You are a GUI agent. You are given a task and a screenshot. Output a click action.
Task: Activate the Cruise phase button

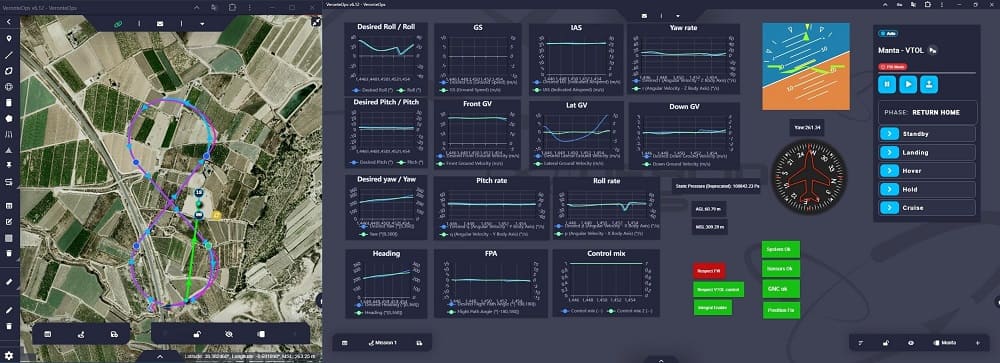tap(927, 207)
